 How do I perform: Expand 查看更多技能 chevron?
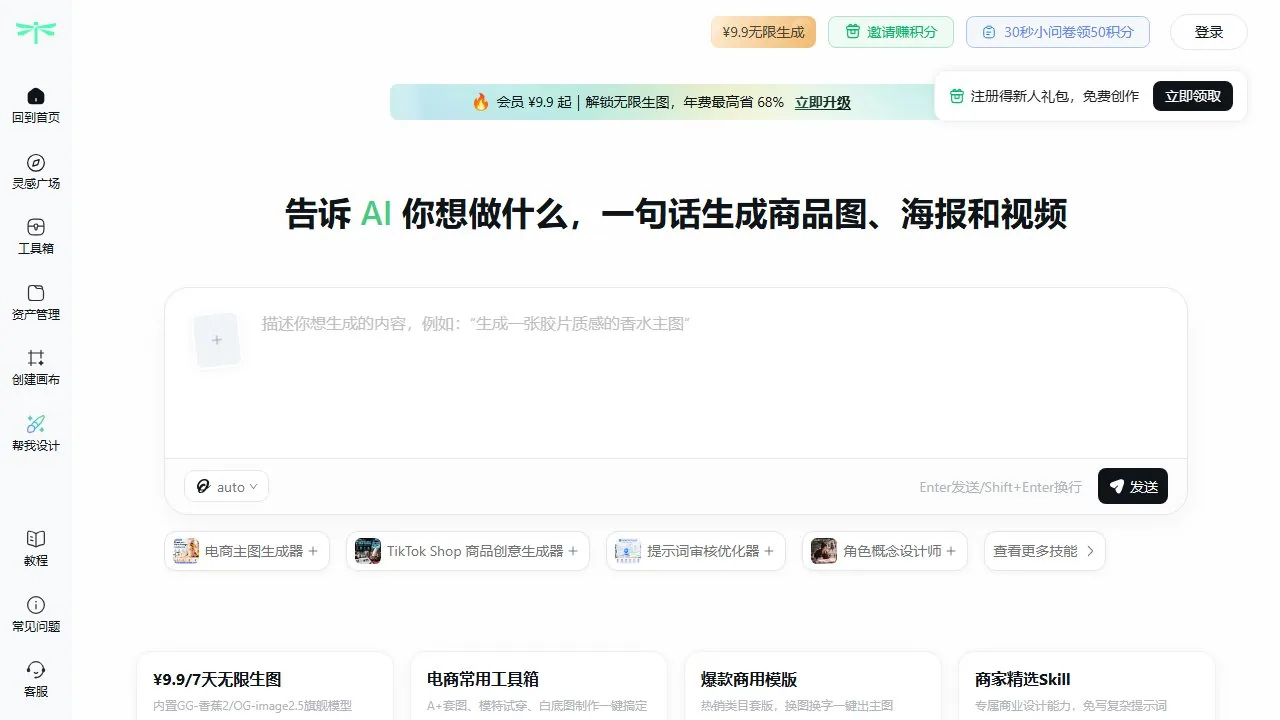(1090, 551)
